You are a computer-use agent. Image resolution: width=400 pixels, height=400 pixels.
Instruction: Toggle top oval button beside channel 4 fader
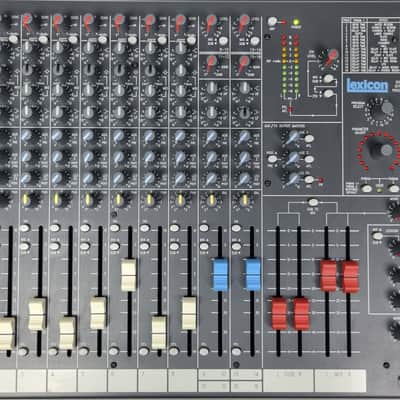click(x=55, y=228)
